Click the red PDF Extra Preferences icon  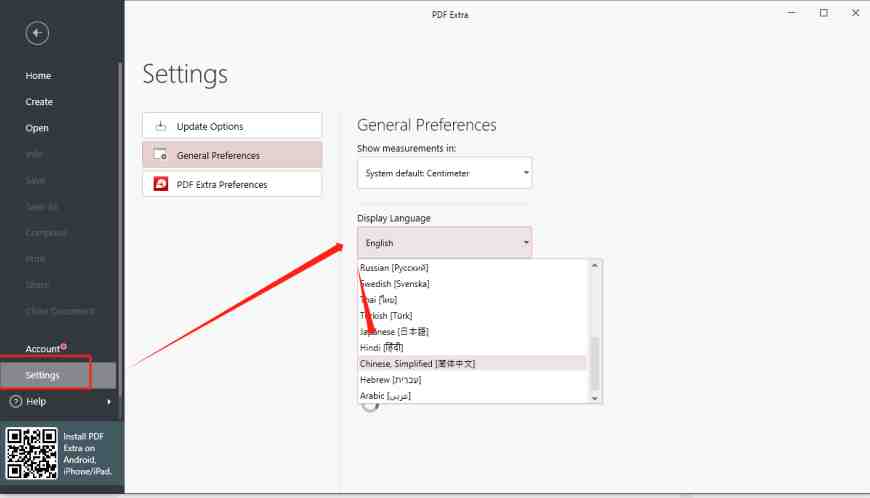point(160,184)
